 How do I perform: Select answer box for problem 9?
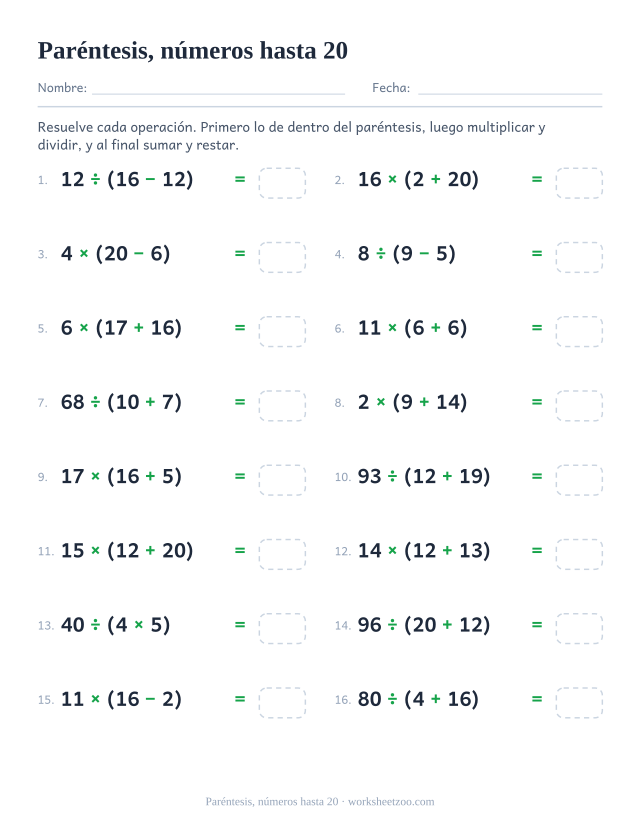(282, 480)
